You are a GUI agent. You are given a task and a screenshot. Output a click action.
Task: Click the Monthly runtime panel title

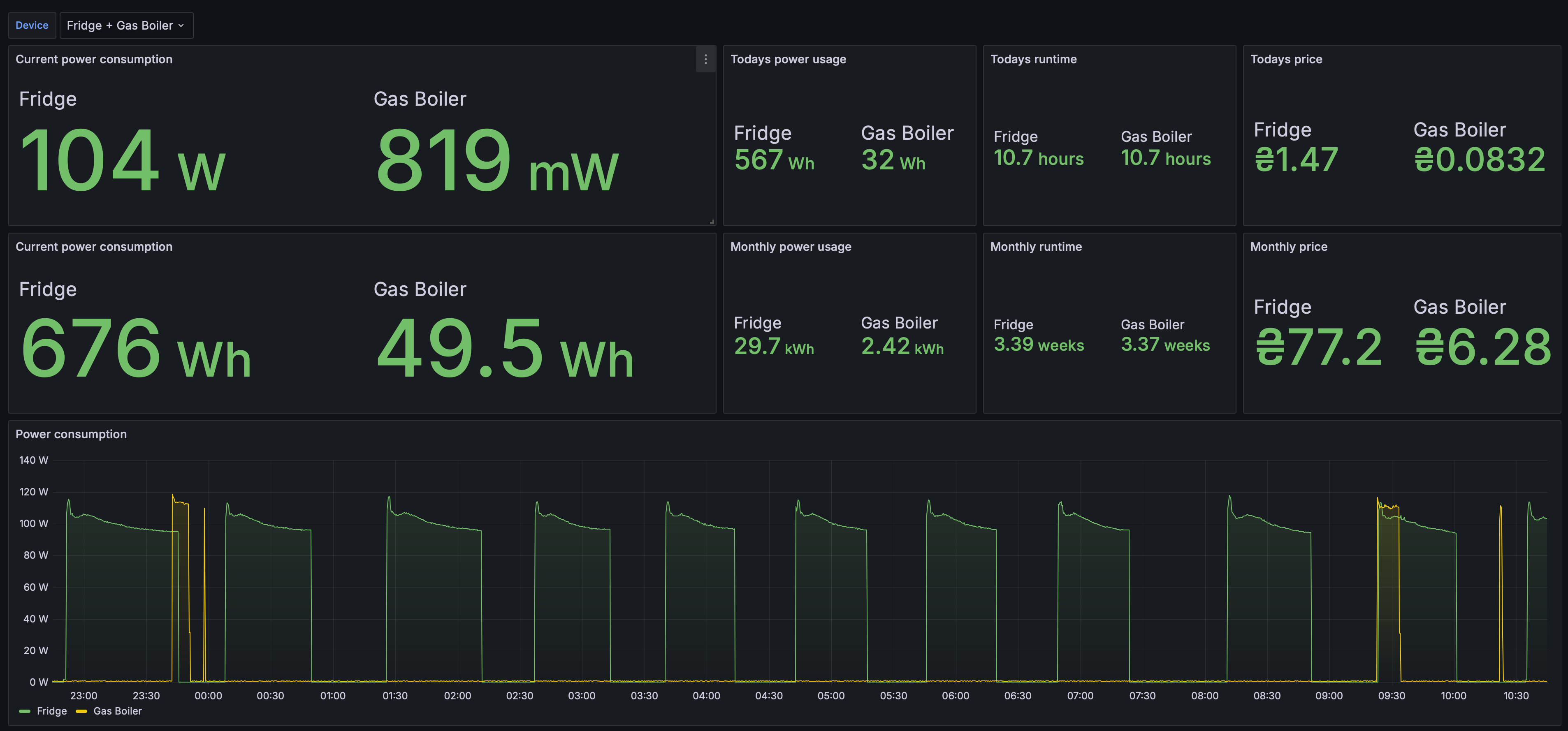tap(1035, 247)
